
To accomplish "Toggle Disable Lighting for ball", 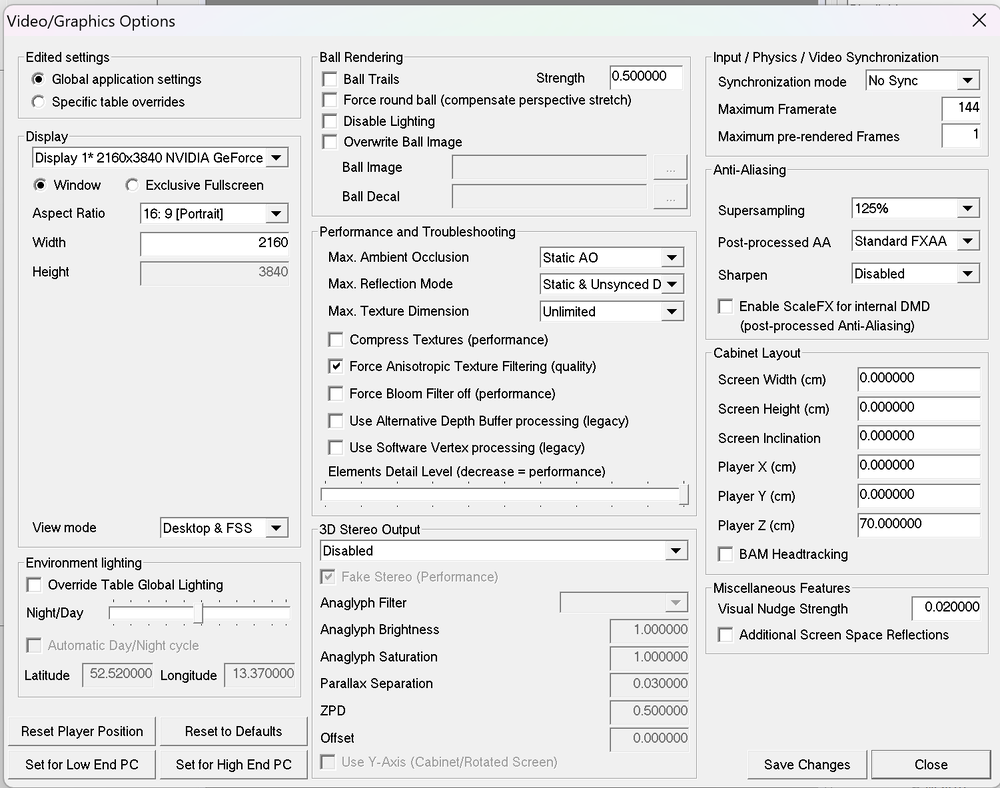I will pyautogui.click(x=330, y=121).
